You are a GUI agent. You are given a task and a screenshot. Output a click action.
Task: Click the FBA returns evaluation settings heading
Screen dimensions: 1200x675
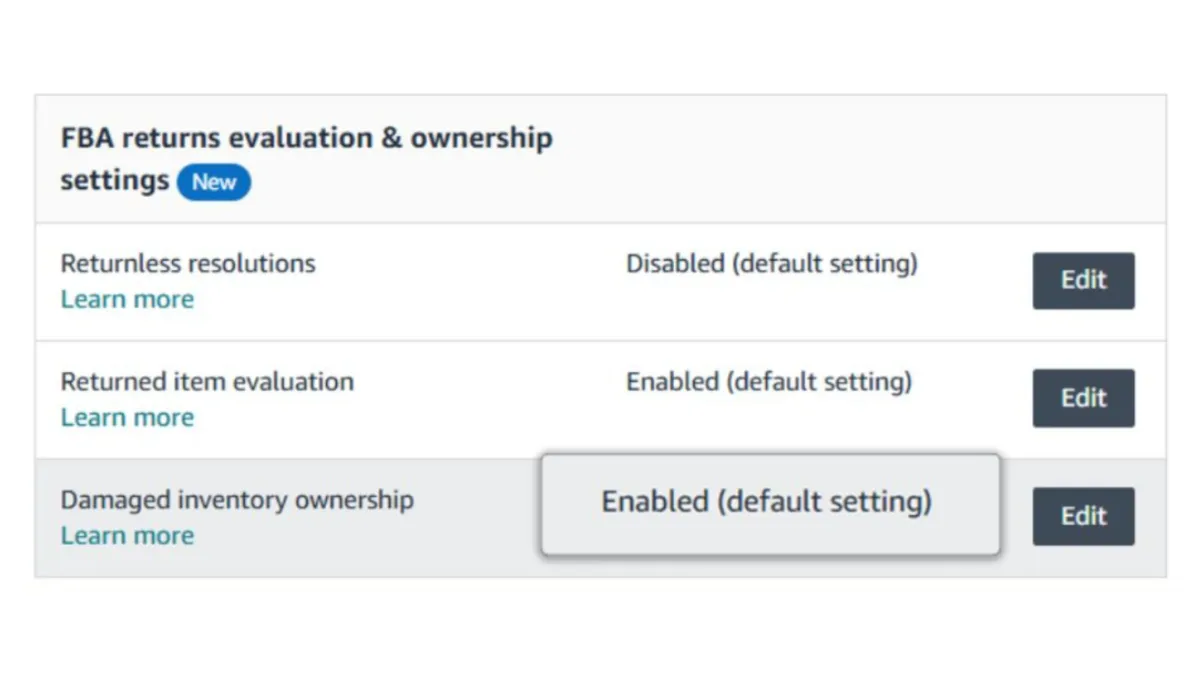306,137
